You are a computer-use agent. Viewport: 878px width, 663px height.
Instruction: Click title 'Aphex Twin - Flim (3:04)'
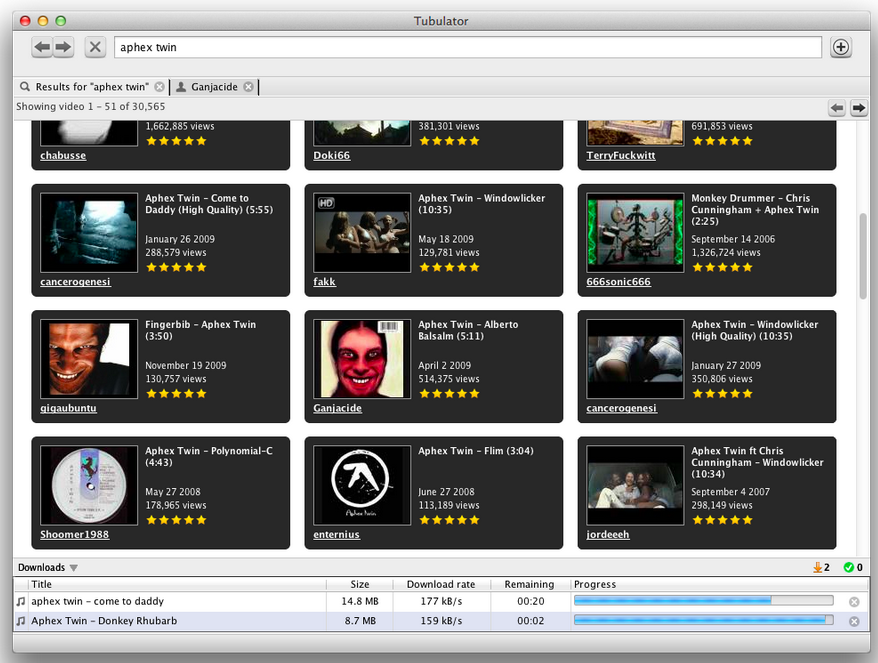coord(476,451)
